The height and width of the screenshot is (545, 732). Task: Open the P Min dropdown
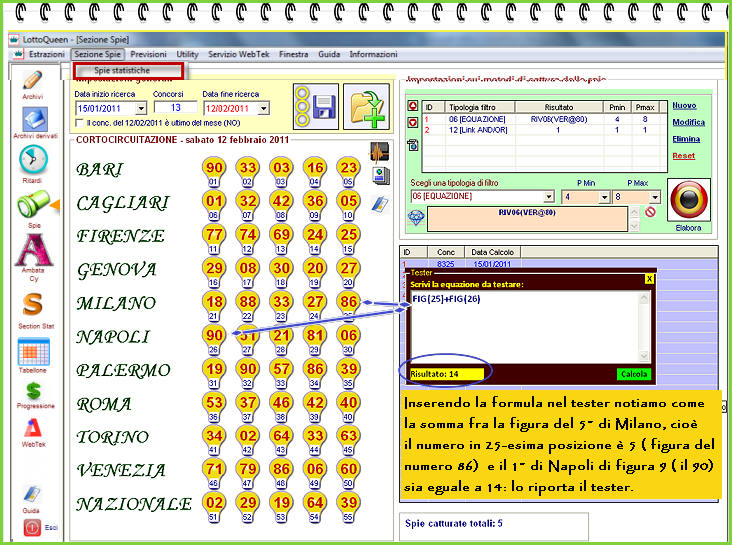tap(605, 197)
